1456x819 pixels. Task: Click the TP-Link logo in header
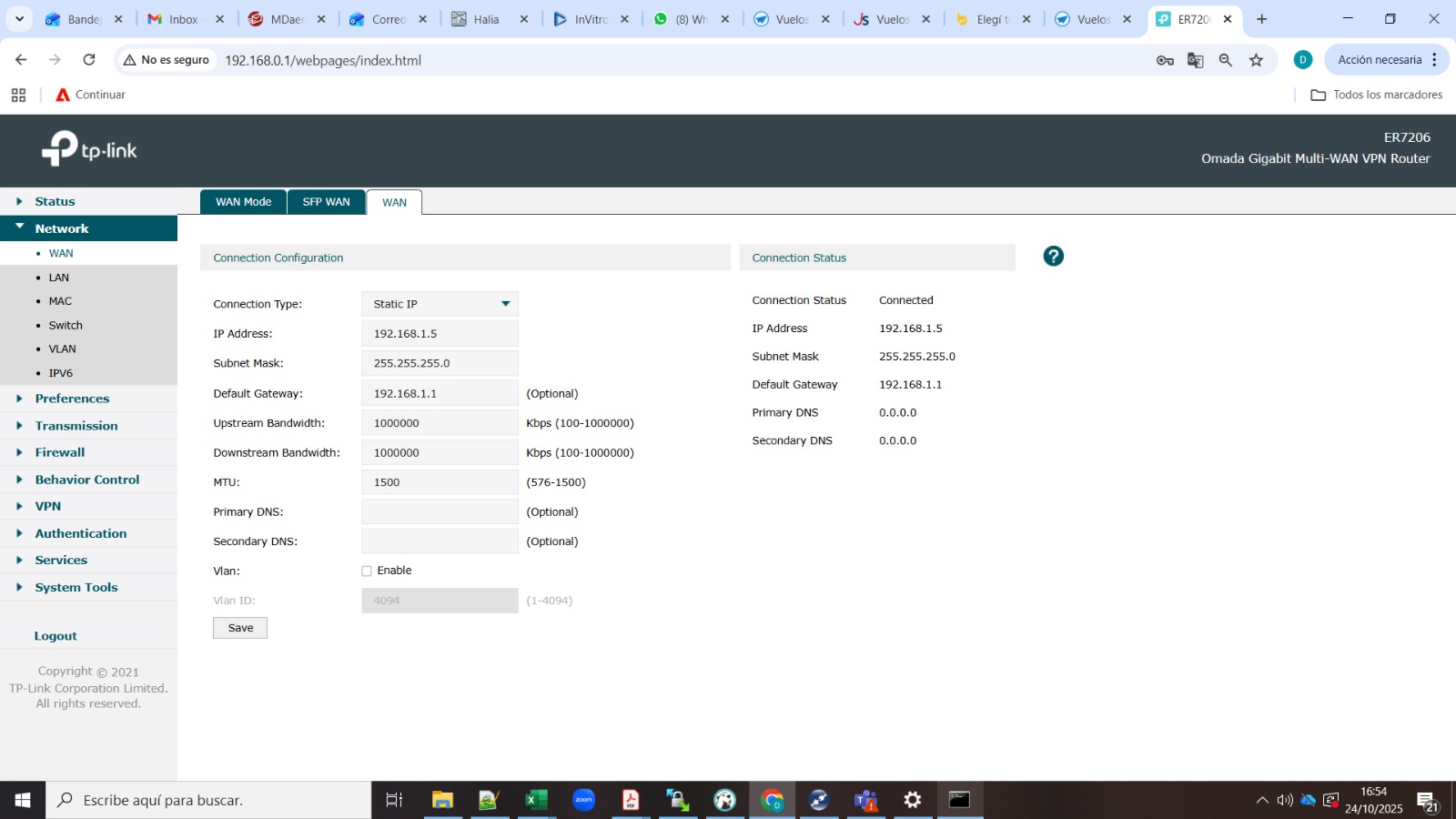(89, 149)
